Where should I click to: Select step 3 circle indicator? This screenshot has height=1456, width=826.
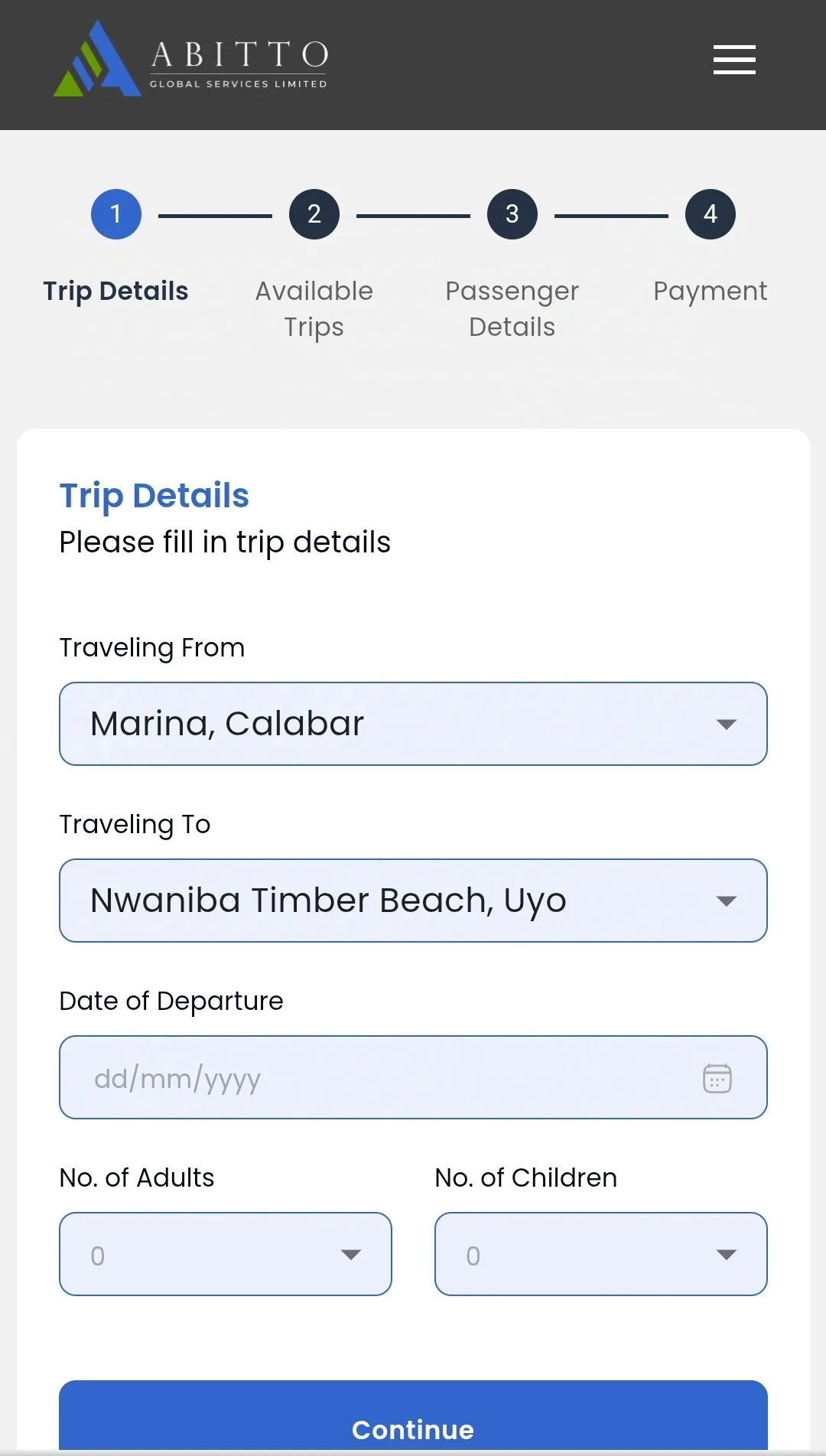pyautogui.click(x=512, y=214)
